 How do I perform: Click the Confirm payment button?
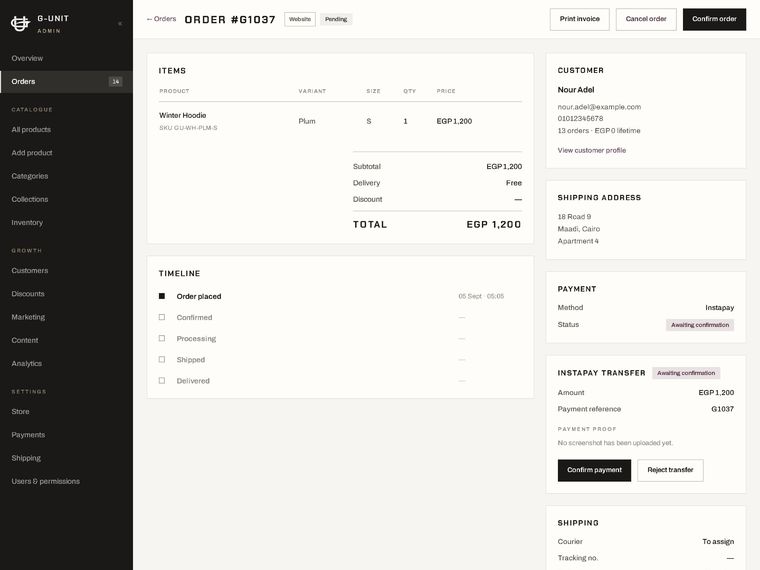point(594,470)
